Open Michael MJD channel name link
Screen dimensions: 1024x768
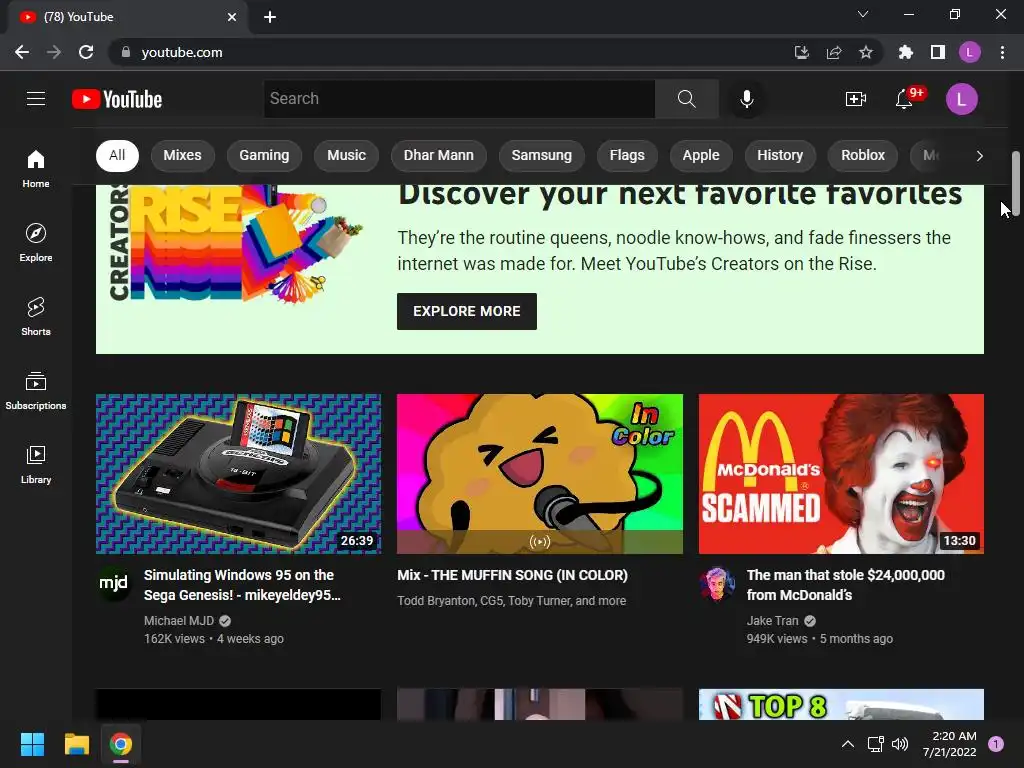pyautogui.click(x=179, y=620)
